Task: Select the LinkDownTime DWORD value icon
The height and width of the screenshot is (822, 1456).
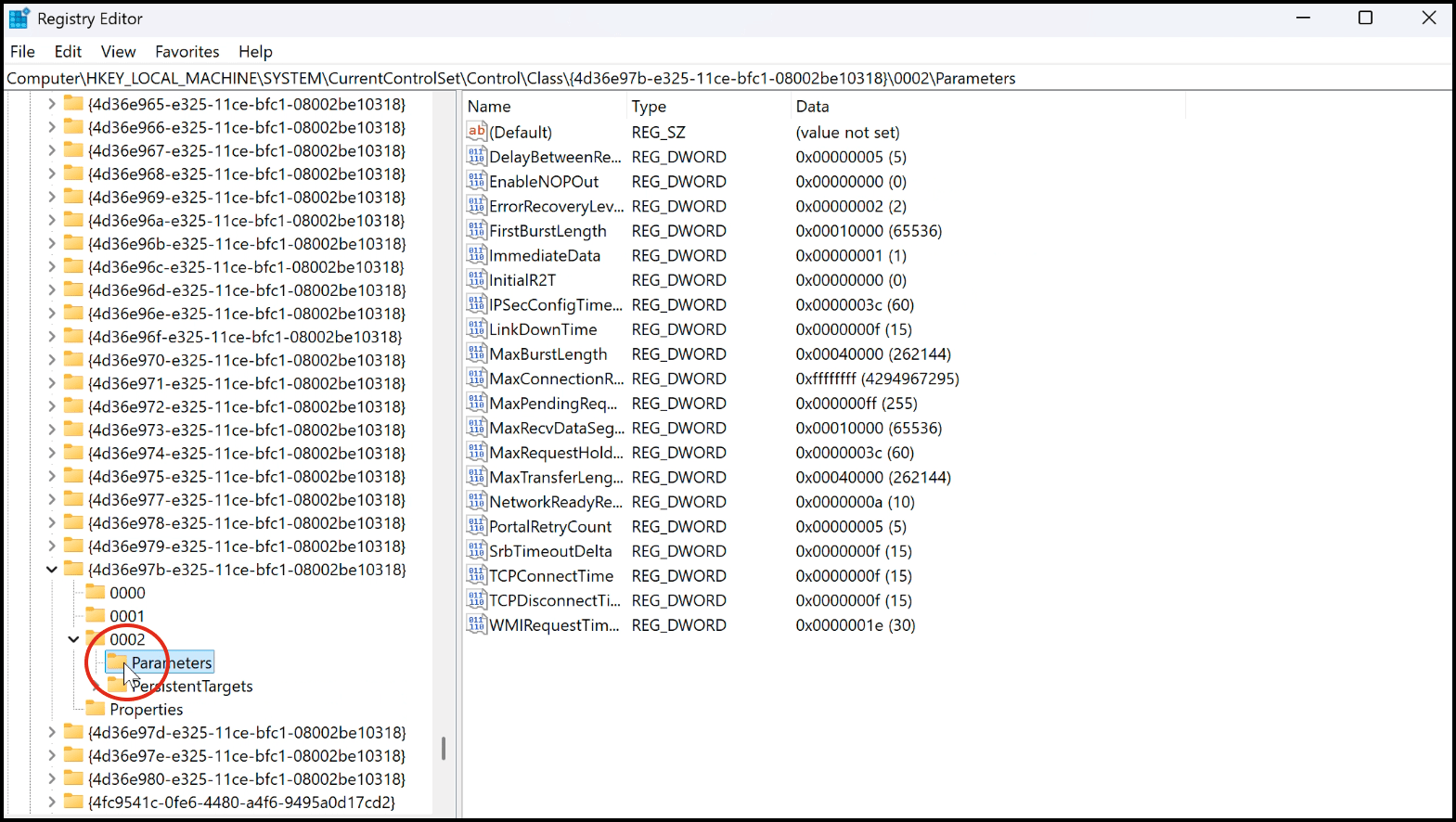Action: click(x=477, y=329)
